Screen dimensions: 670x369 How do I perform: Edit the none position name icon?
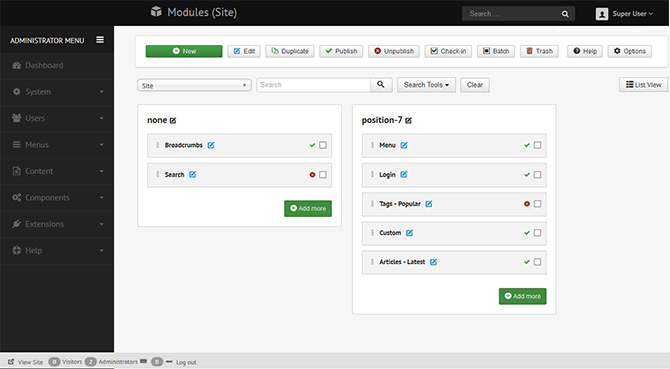173,121
